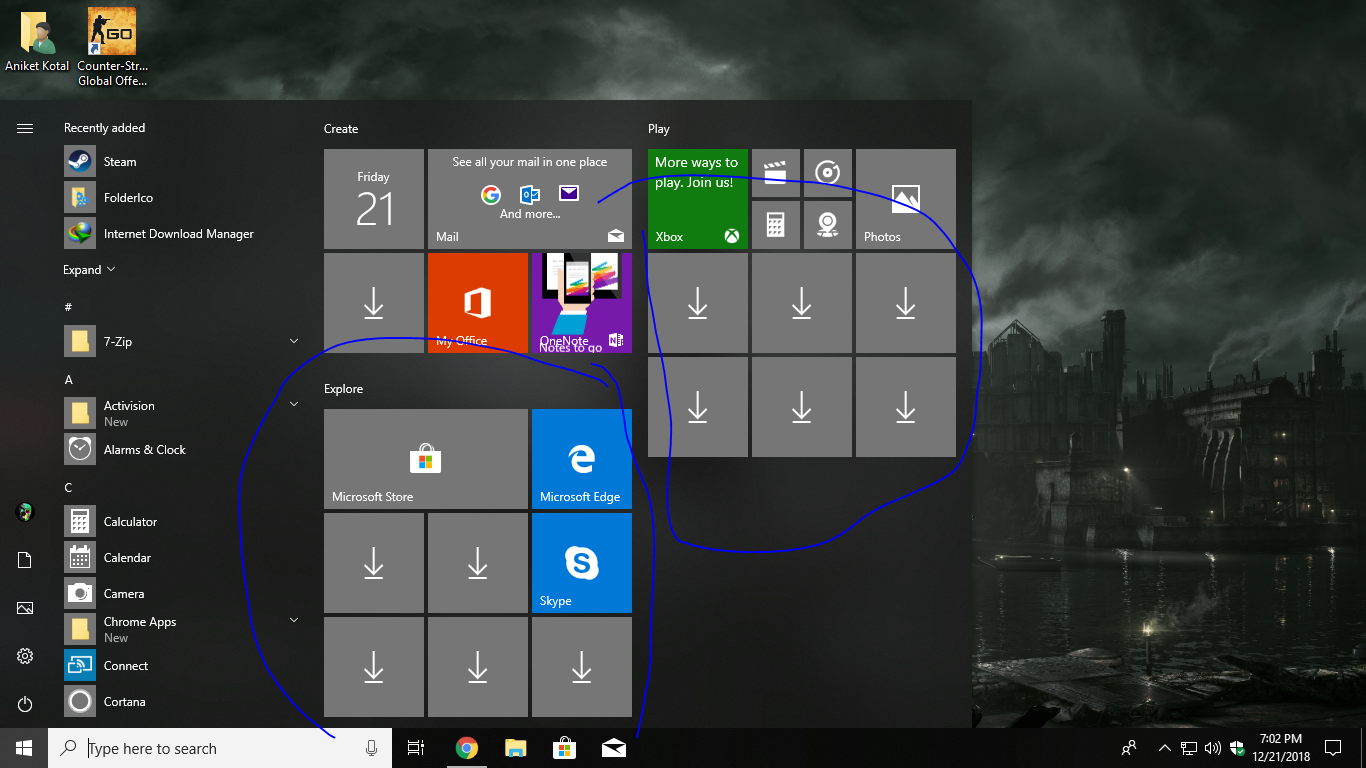Open small Calculator tile
Screen dimensions: 1366x768
pyautogui.click(x=776, y=225)
